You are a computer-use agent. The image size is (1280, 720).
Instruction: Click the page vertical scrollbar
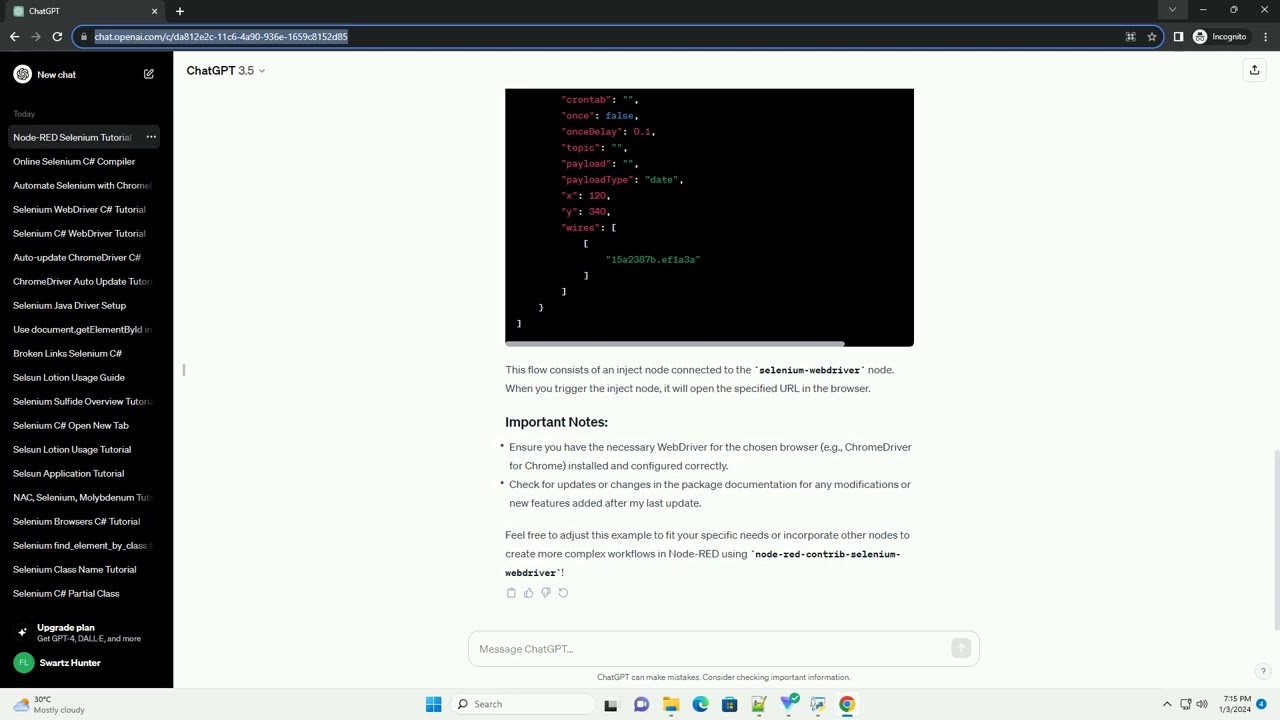[x=1275, y=540]
